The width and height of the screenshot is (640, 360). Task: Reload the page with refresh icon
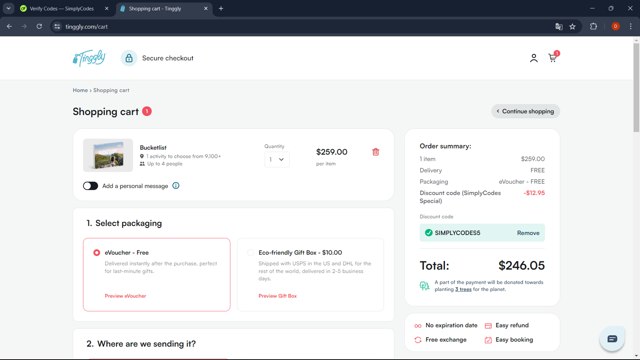click(x=39, y=27)
